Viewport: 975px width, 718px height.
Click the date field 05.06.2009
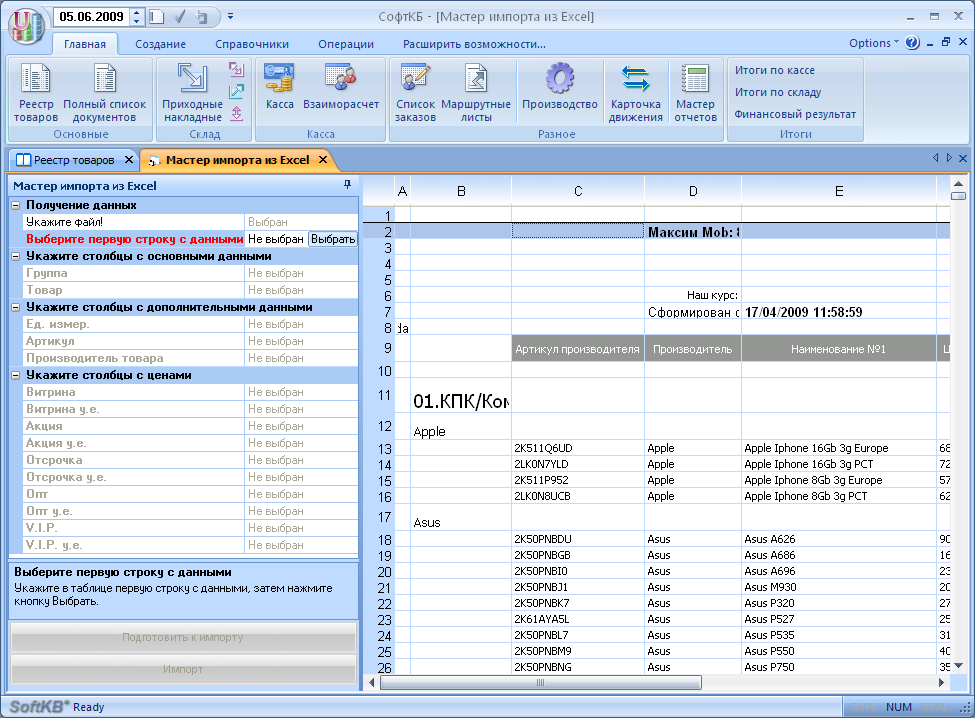[91, 17]
